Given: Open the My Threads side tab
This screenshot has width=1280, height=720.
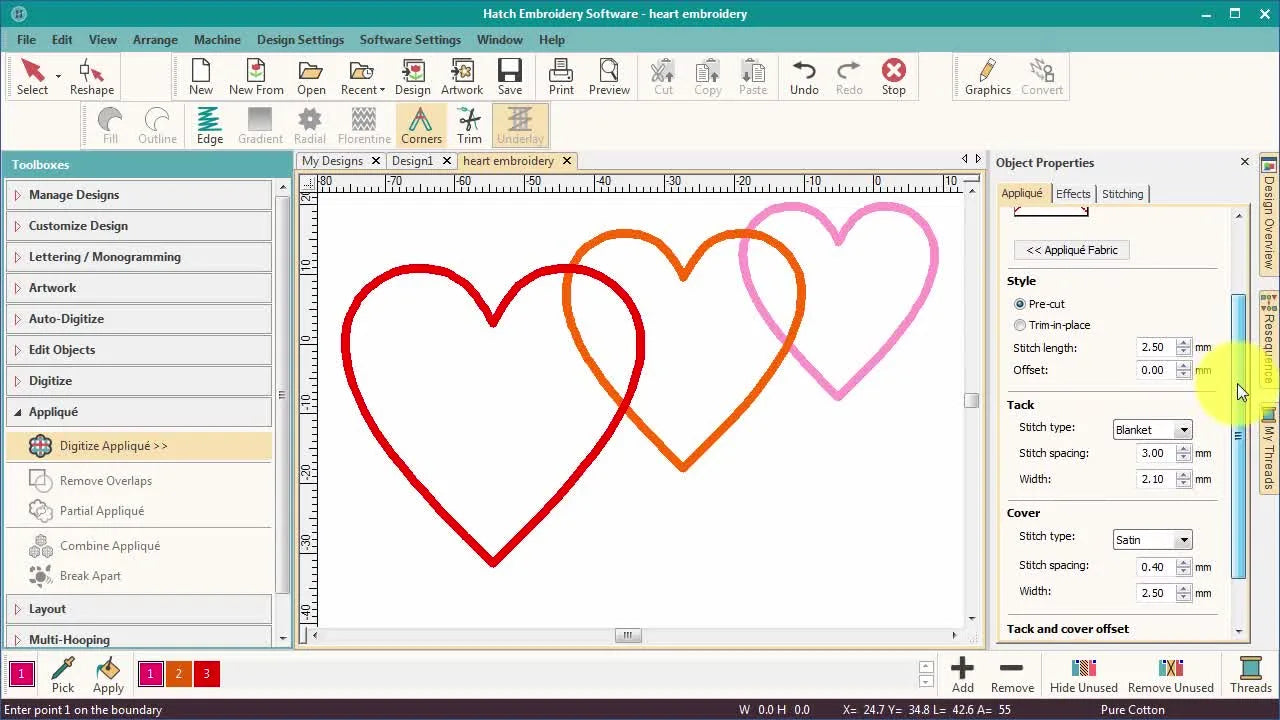Looking at the screenshot, I should click(x=1269, y=449).
